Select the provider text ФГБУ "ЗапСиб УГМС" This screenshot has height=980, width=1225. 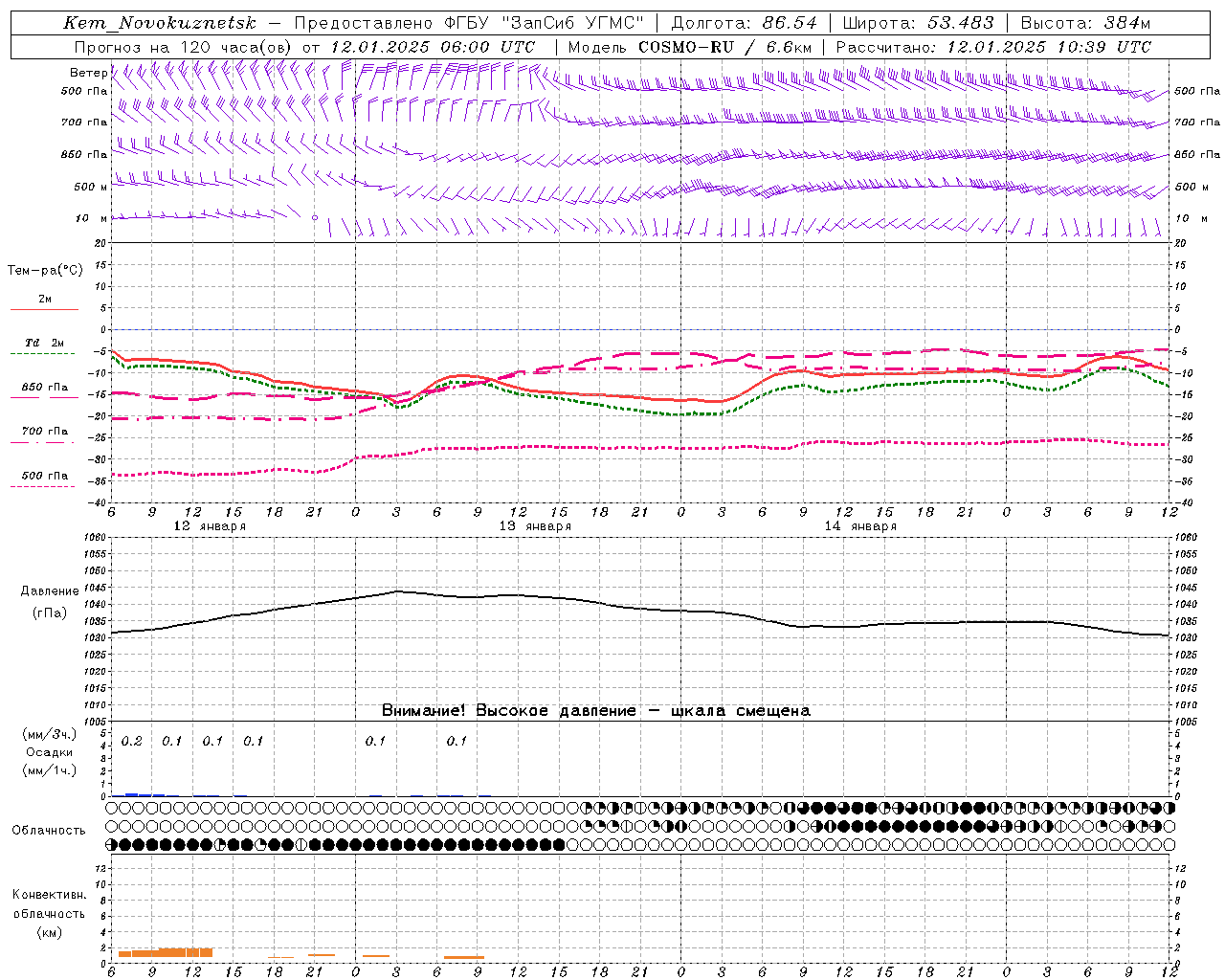pyautogui.click(x=545, y=23)
